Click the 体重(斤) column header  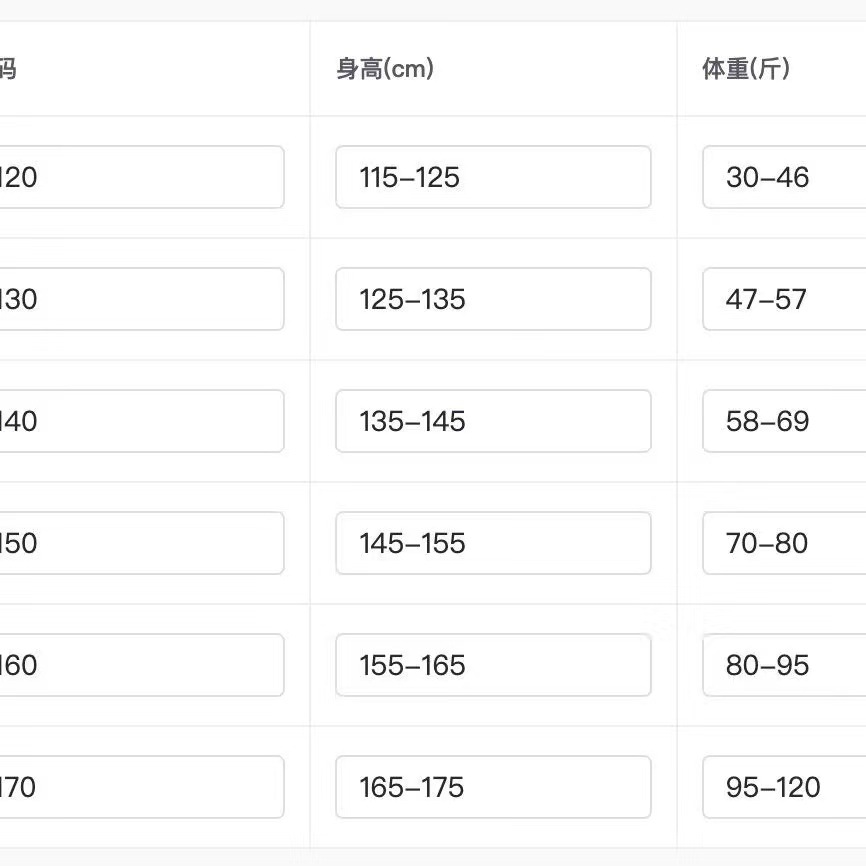coord(746,69)
